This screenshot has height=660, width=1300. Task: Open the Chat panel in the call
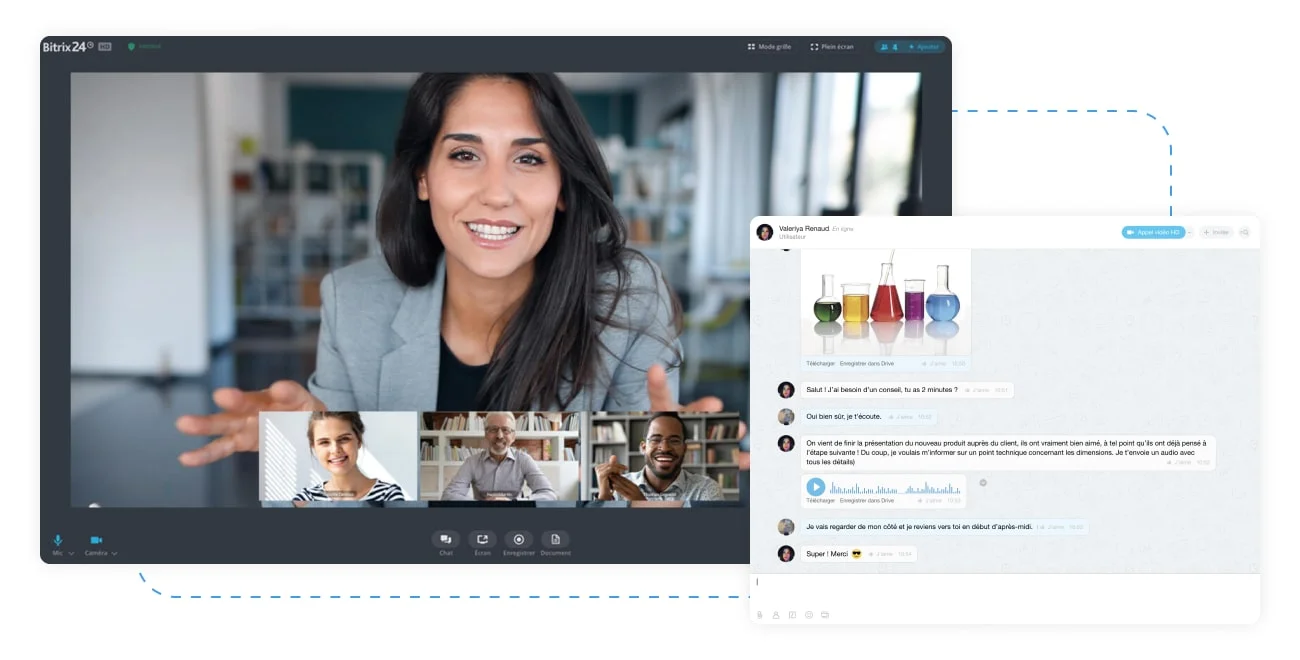(446, 543)
